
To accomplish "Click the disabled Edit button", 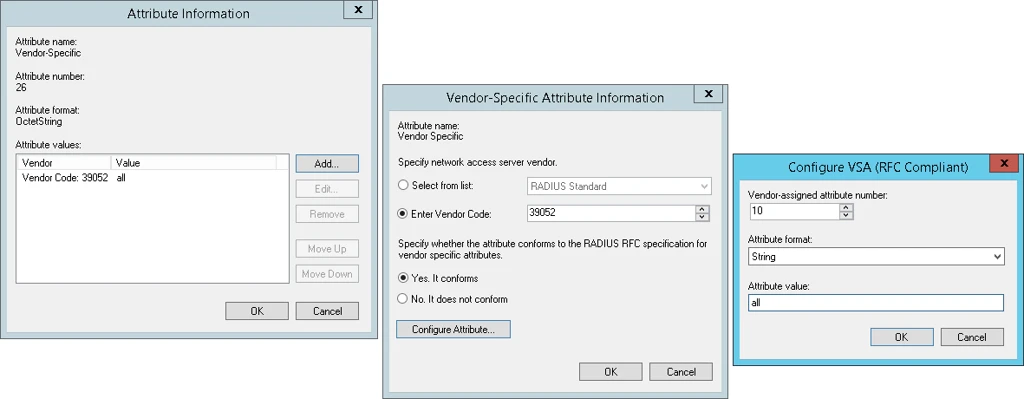I will (x=327, y=189).
